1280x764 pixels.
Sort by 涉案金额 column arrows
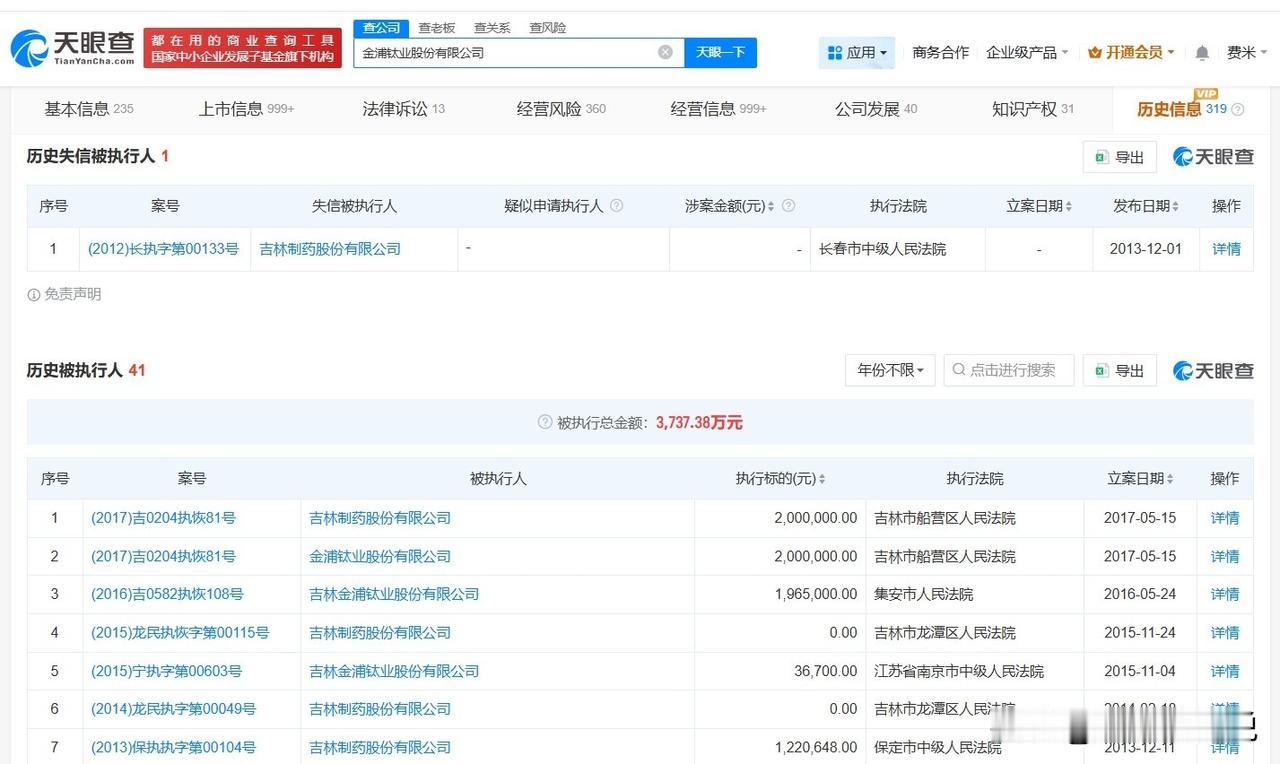772,206
